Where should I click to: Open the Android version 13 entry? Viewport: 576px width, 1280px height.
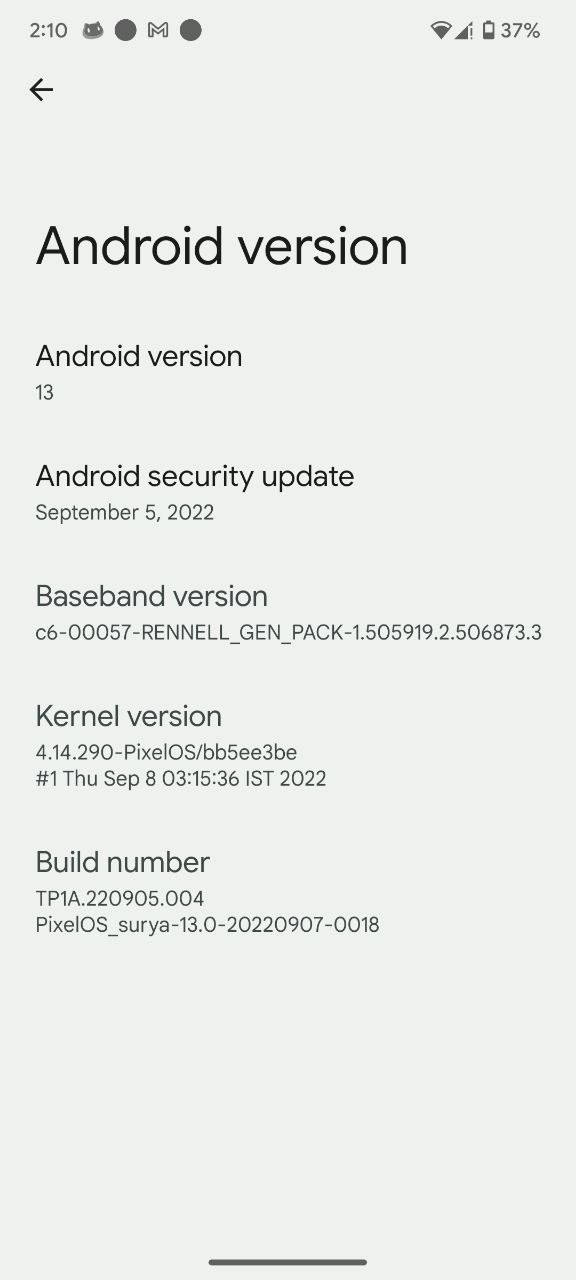(288, 372)
